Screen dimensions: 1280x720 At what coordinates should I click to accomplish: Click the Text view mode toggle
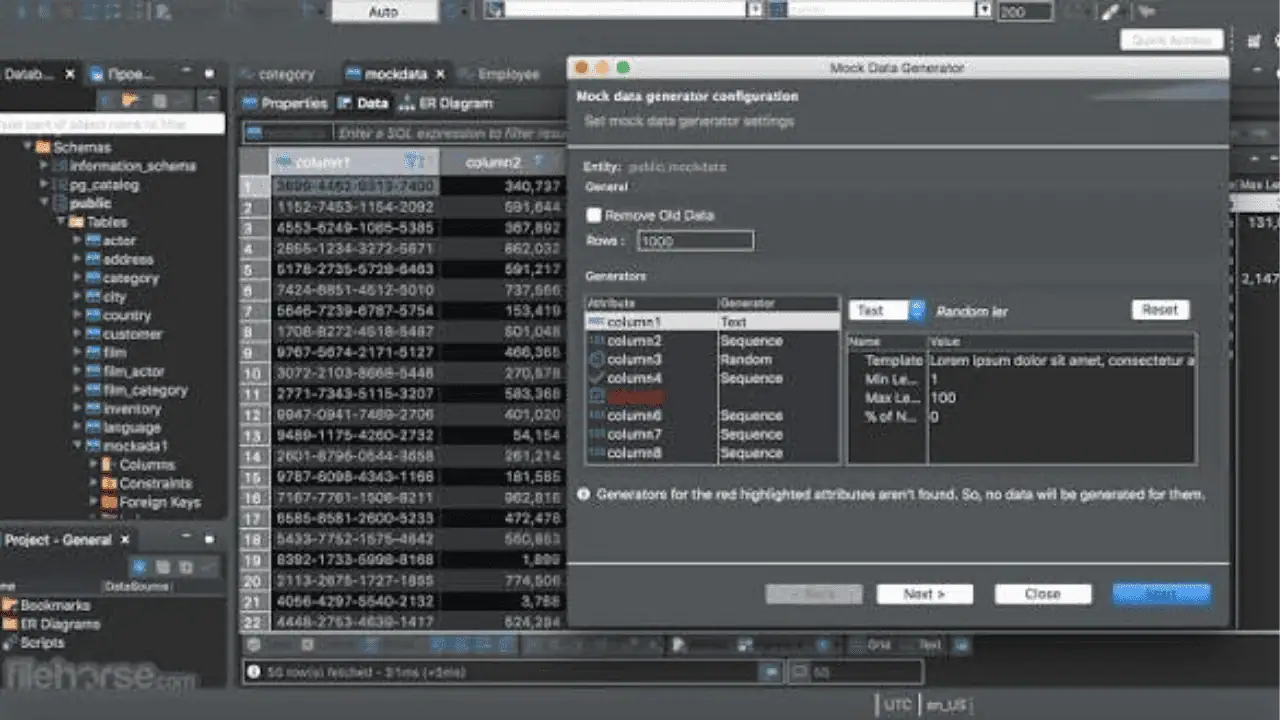tap(930, 645)
